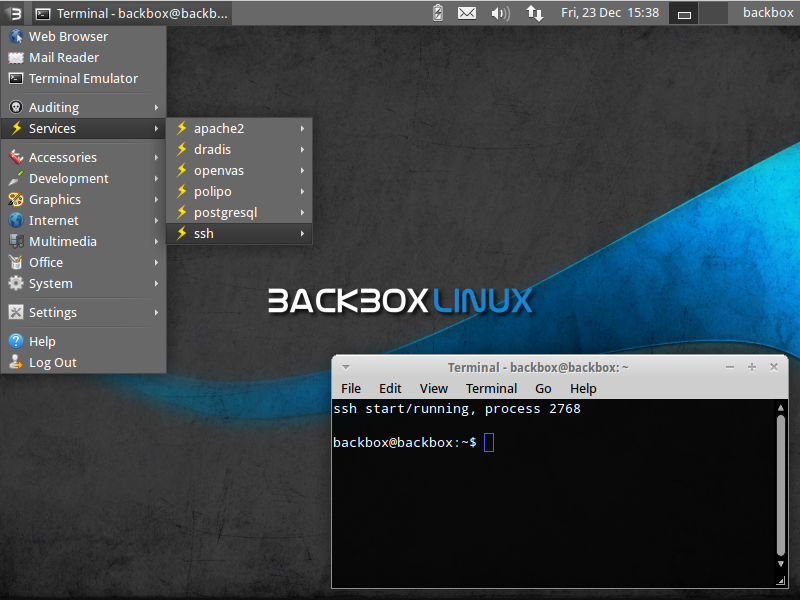Click the apache2 lightning bolt icon
Screen dimensions: 800x600
pyautogui.click(x=181, y=128)
